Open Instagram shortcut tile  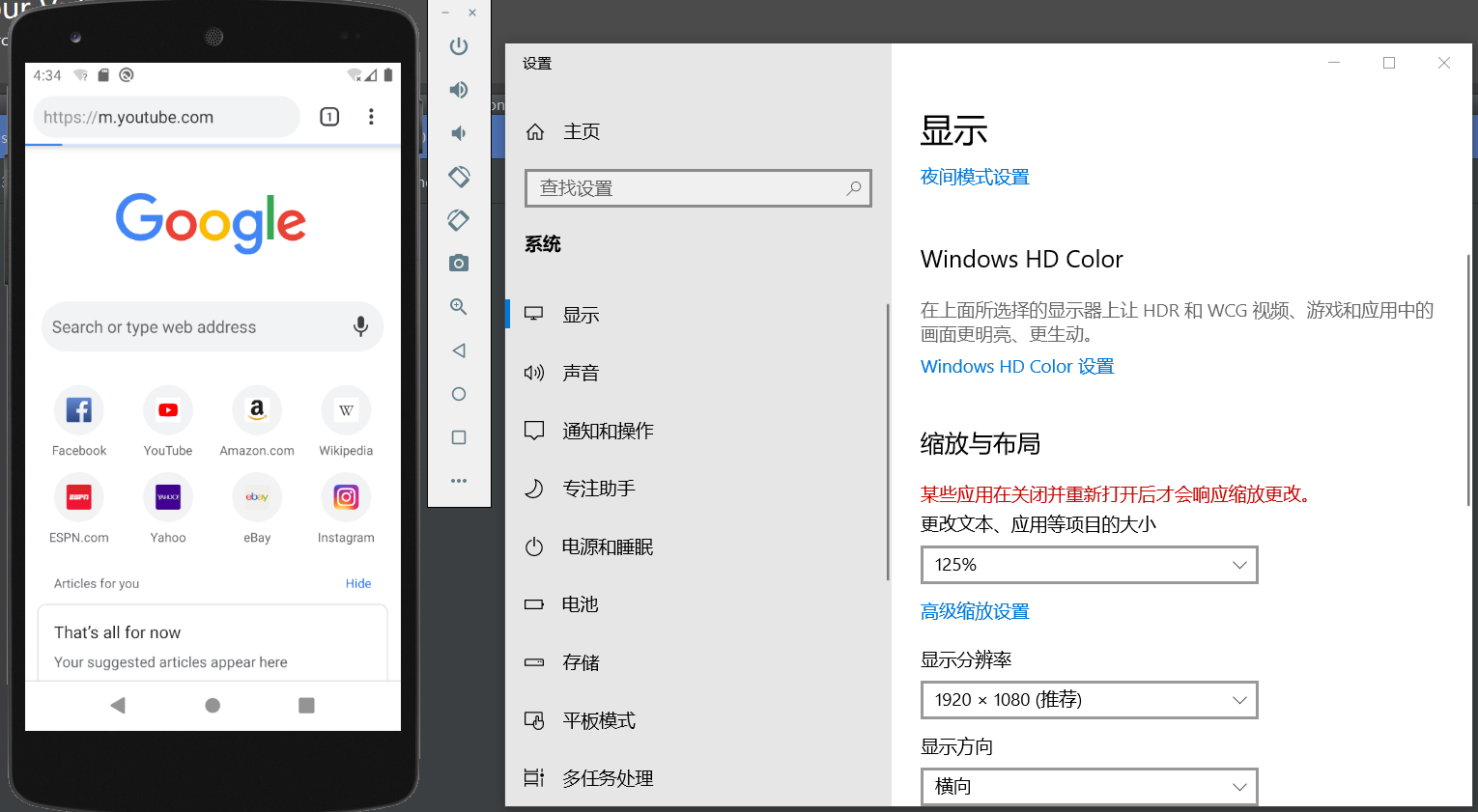[346, 509]
